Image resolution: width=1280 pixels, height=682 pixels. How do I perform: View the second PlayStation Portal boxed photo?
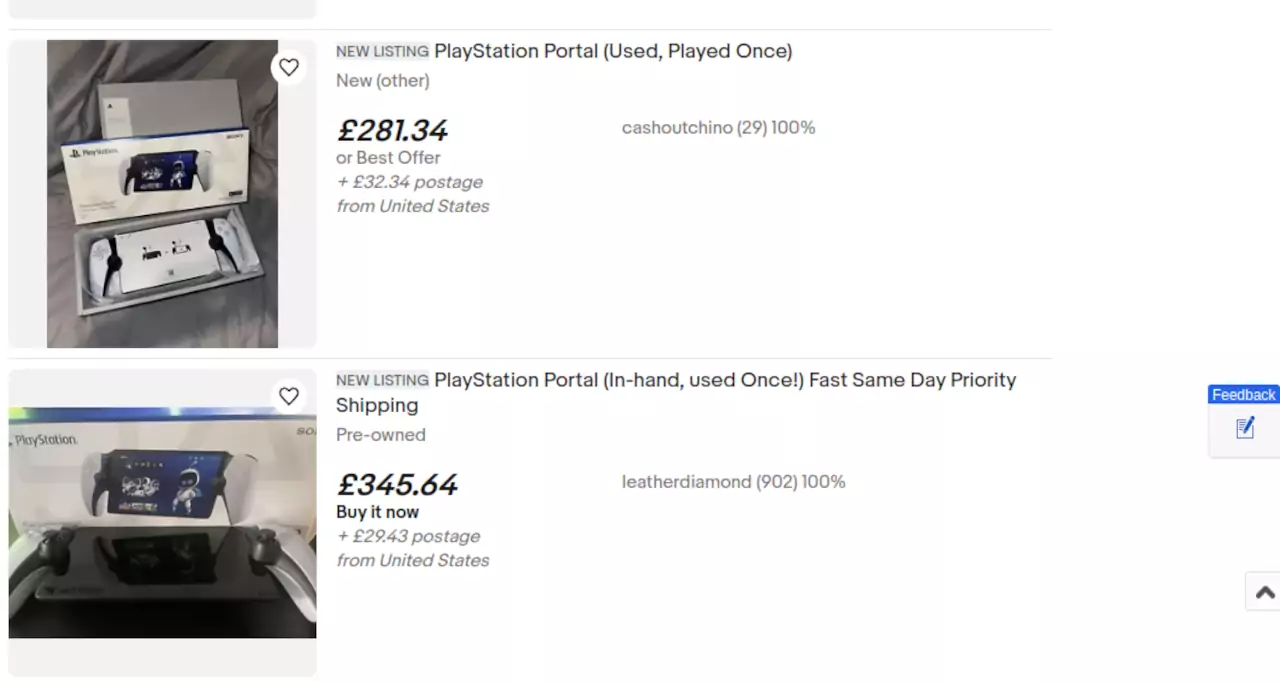(x=162, y=522)
